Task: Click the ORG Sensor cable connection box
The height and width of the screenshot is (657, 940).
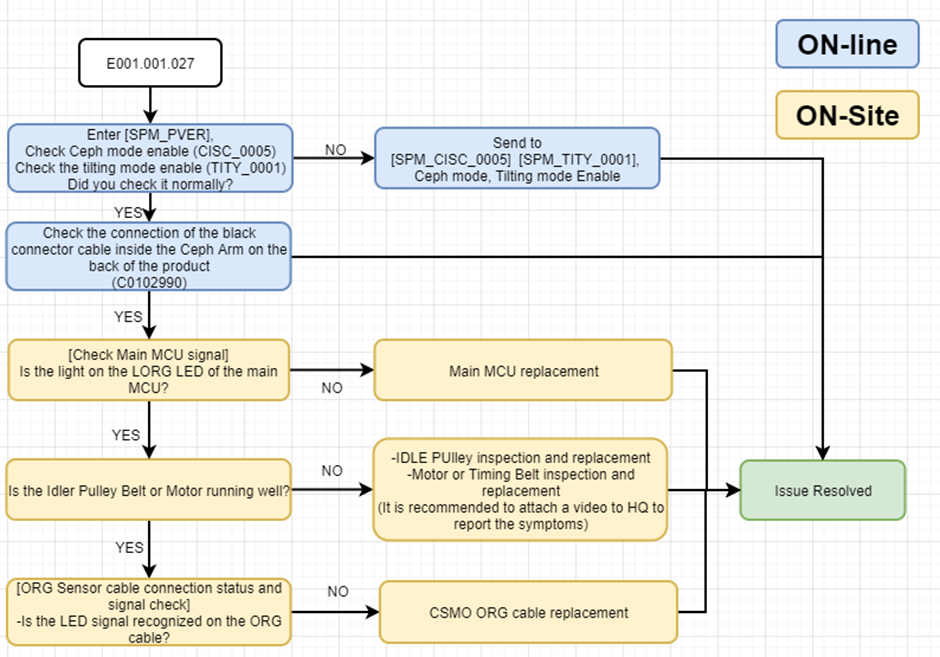Action: (148, 611)
